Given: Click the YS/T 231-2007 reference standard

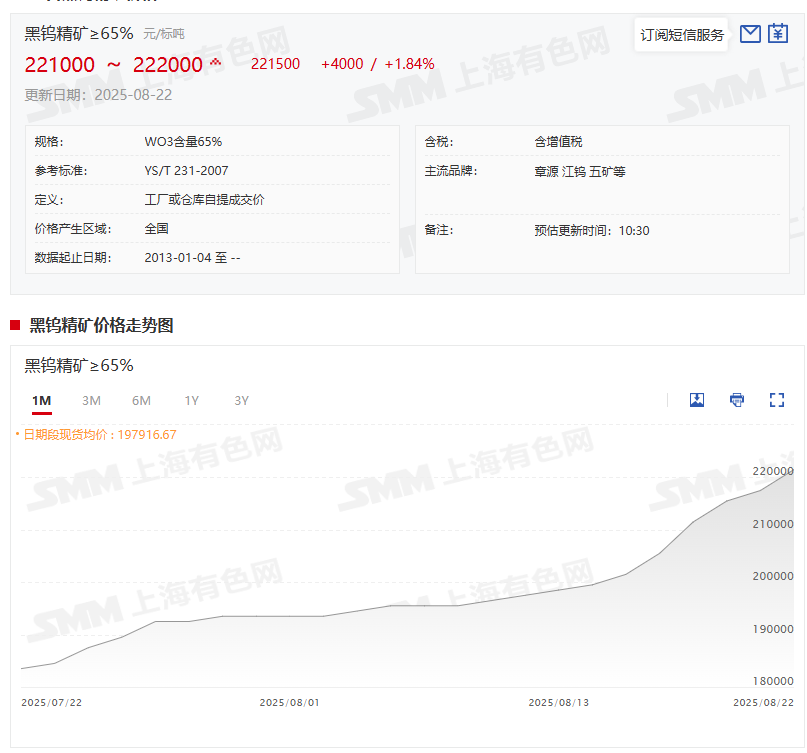Looking at the screenshot, I should coord(186,171).
